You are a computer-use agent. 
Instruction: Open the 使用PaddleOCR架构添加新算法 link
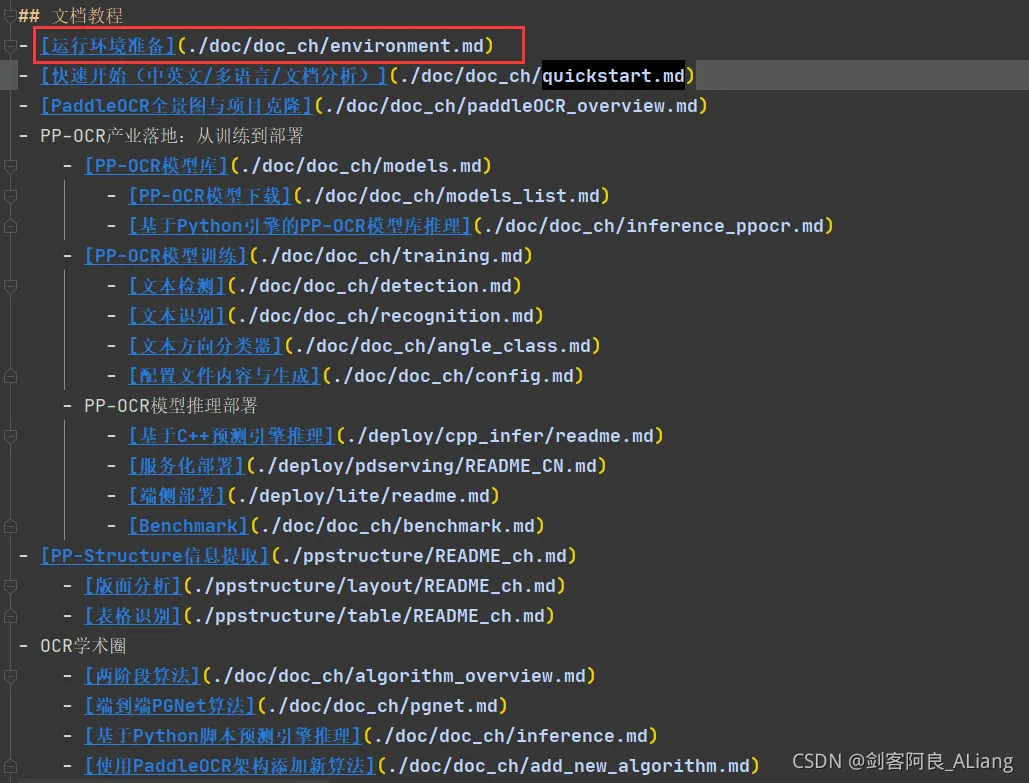pos(230,766)
